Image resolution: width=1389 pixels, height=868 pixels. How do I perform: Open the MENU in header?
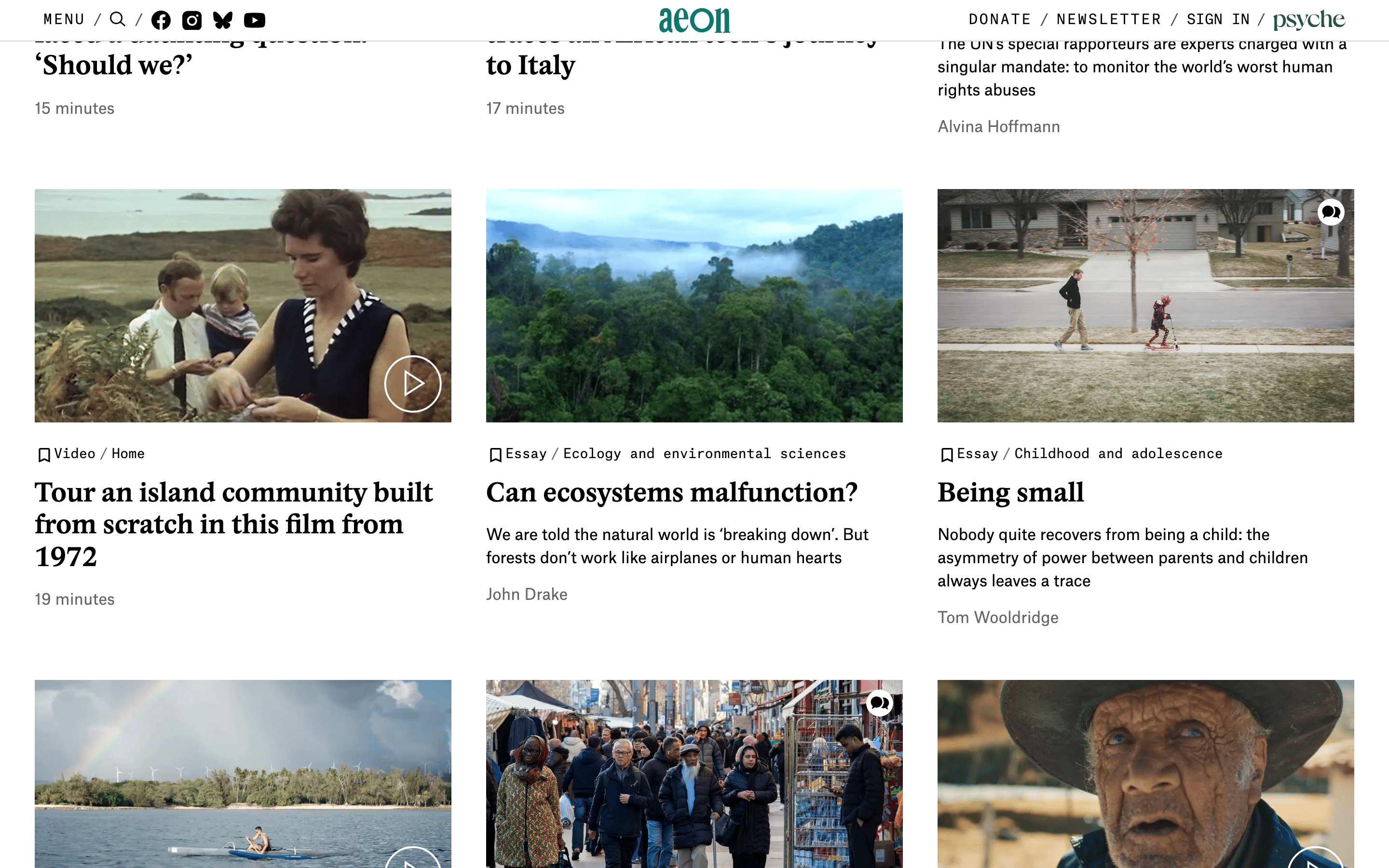coord(64,19)
